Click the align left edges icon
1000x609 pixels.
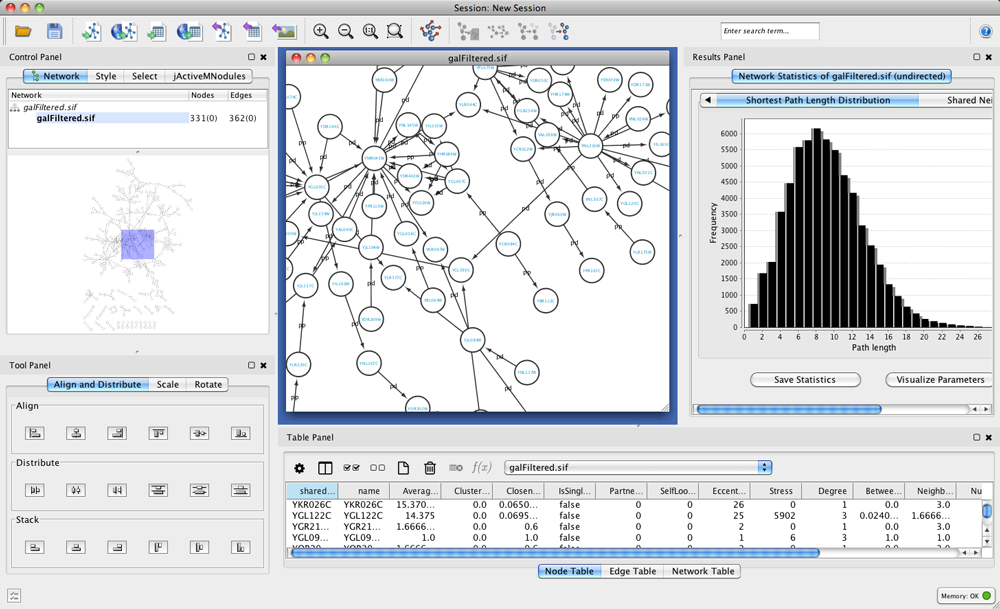35,433
